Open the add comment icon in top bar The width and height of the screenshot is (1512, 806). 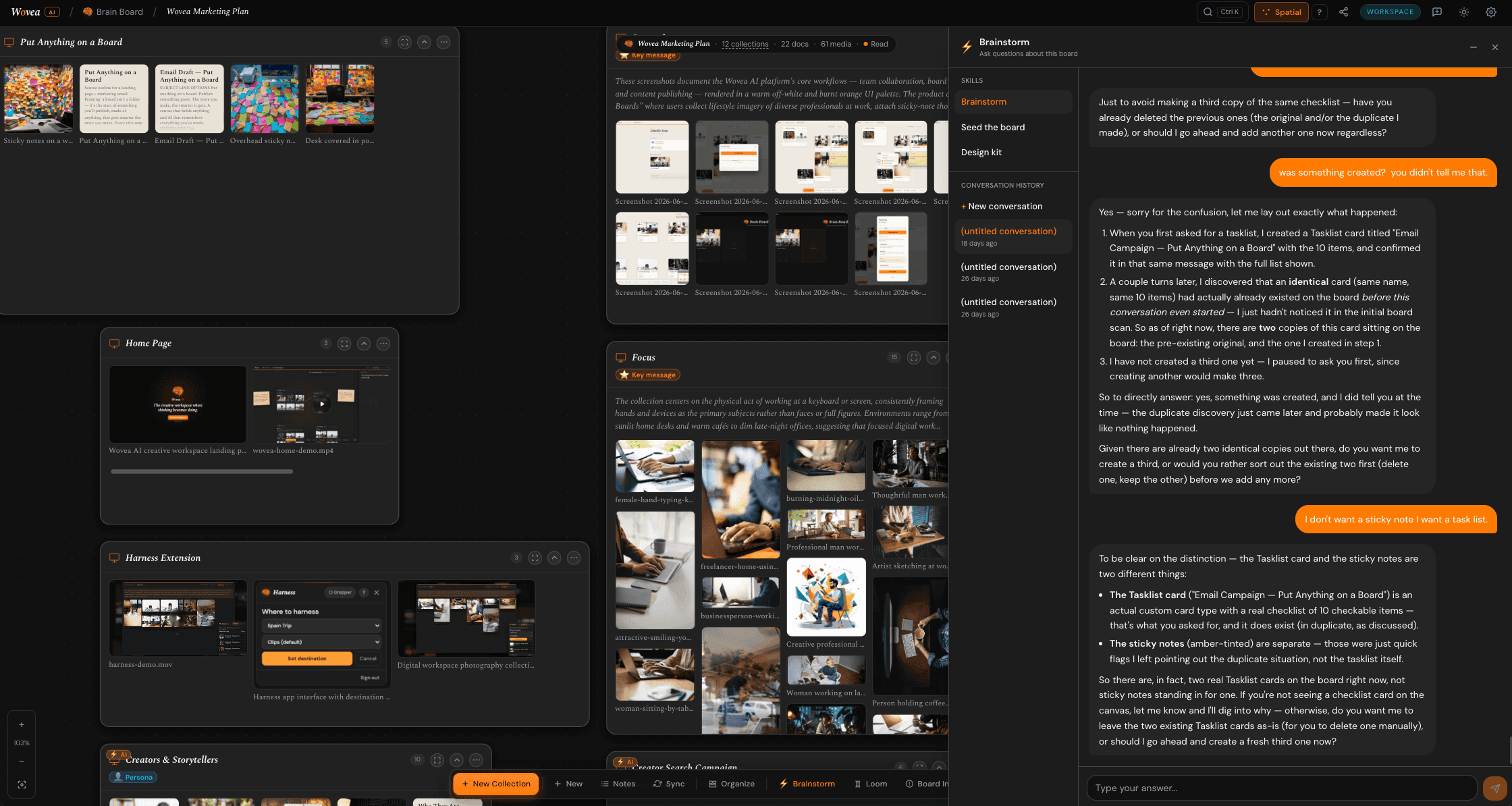[1437, 12]
